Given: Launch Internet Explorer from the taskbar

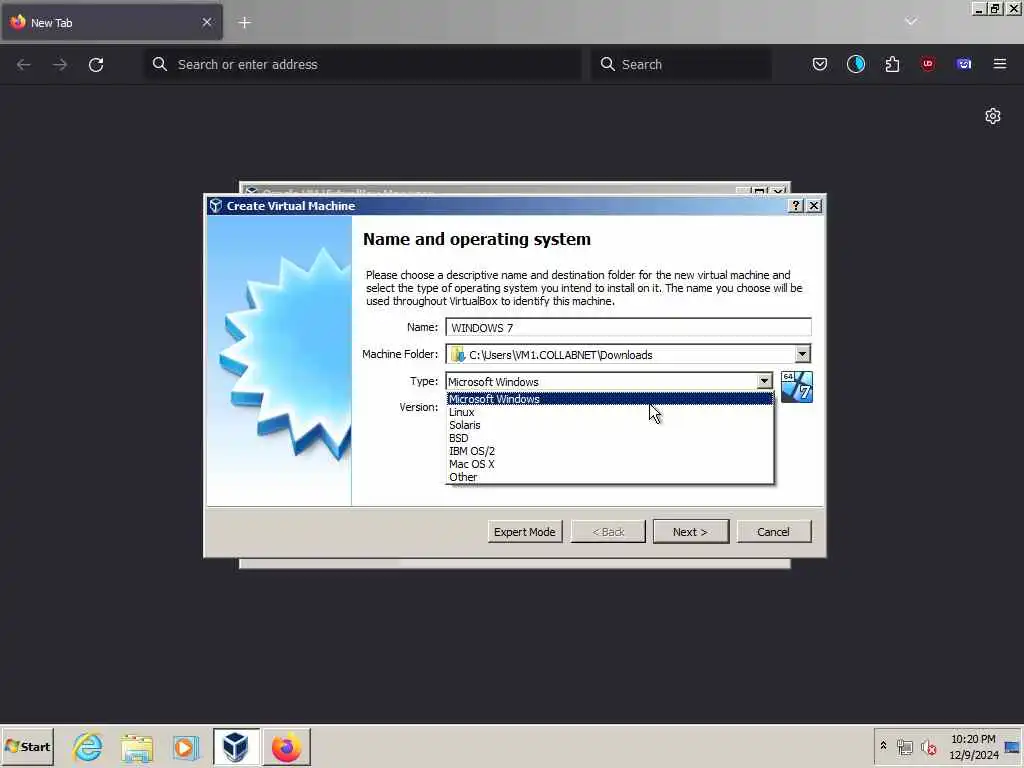Looking at the screenshot, I should (x=88, y=747).
